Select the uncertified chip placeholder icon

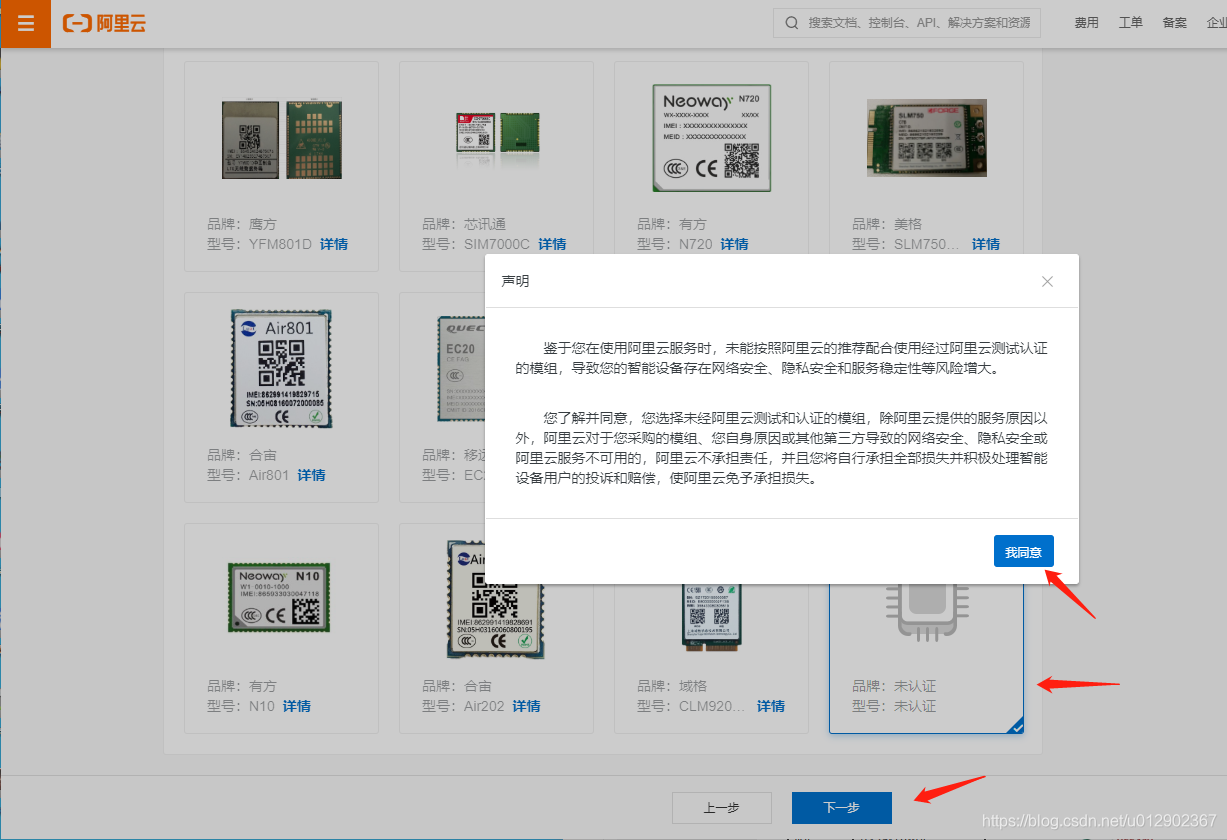pos(926,611)
